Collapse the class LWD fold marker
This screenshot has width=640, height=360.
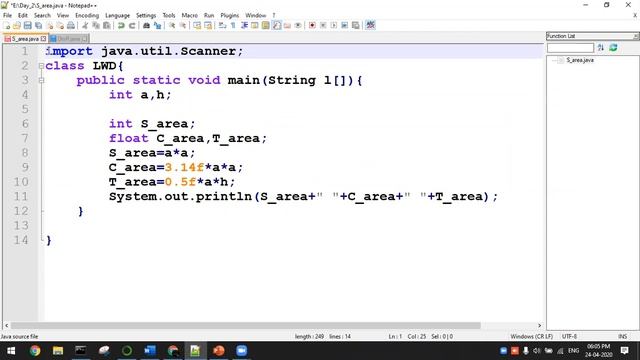41,66
